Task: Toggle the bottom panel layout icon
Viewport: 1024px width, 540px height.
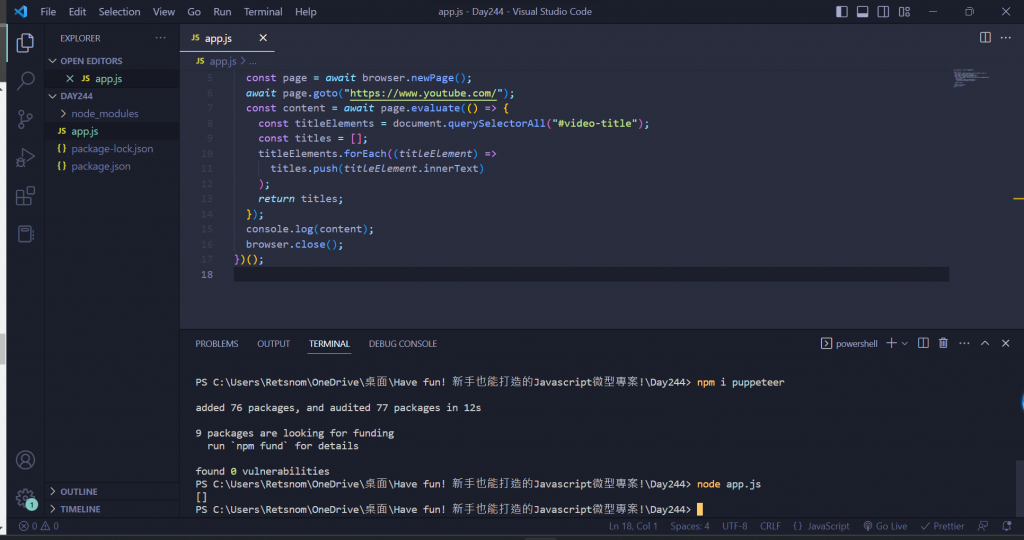Action: tap(863, 12)
